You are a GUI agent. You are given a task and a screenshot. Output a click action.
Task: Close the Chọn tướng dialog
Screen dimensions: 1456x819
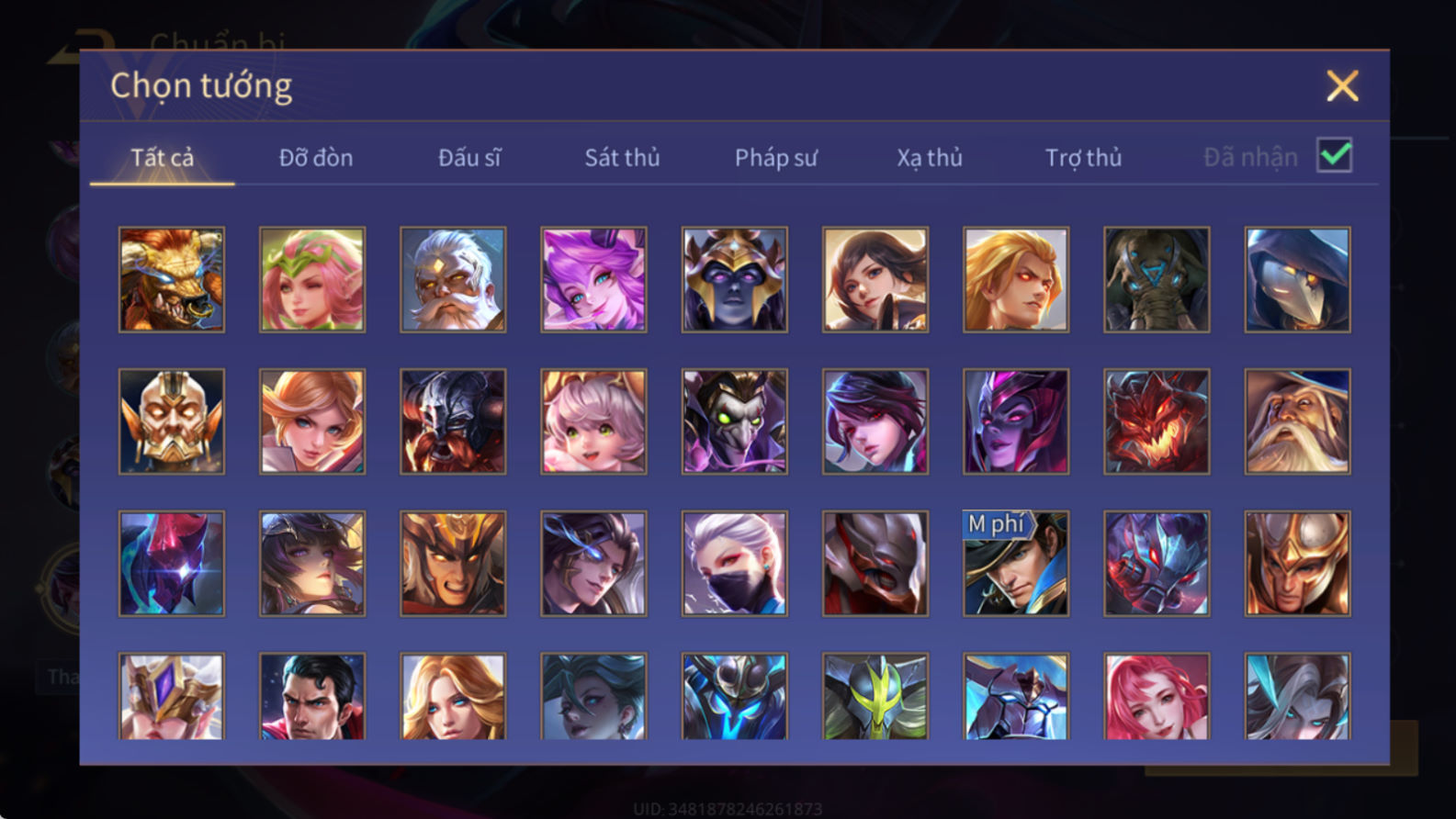1342,86
